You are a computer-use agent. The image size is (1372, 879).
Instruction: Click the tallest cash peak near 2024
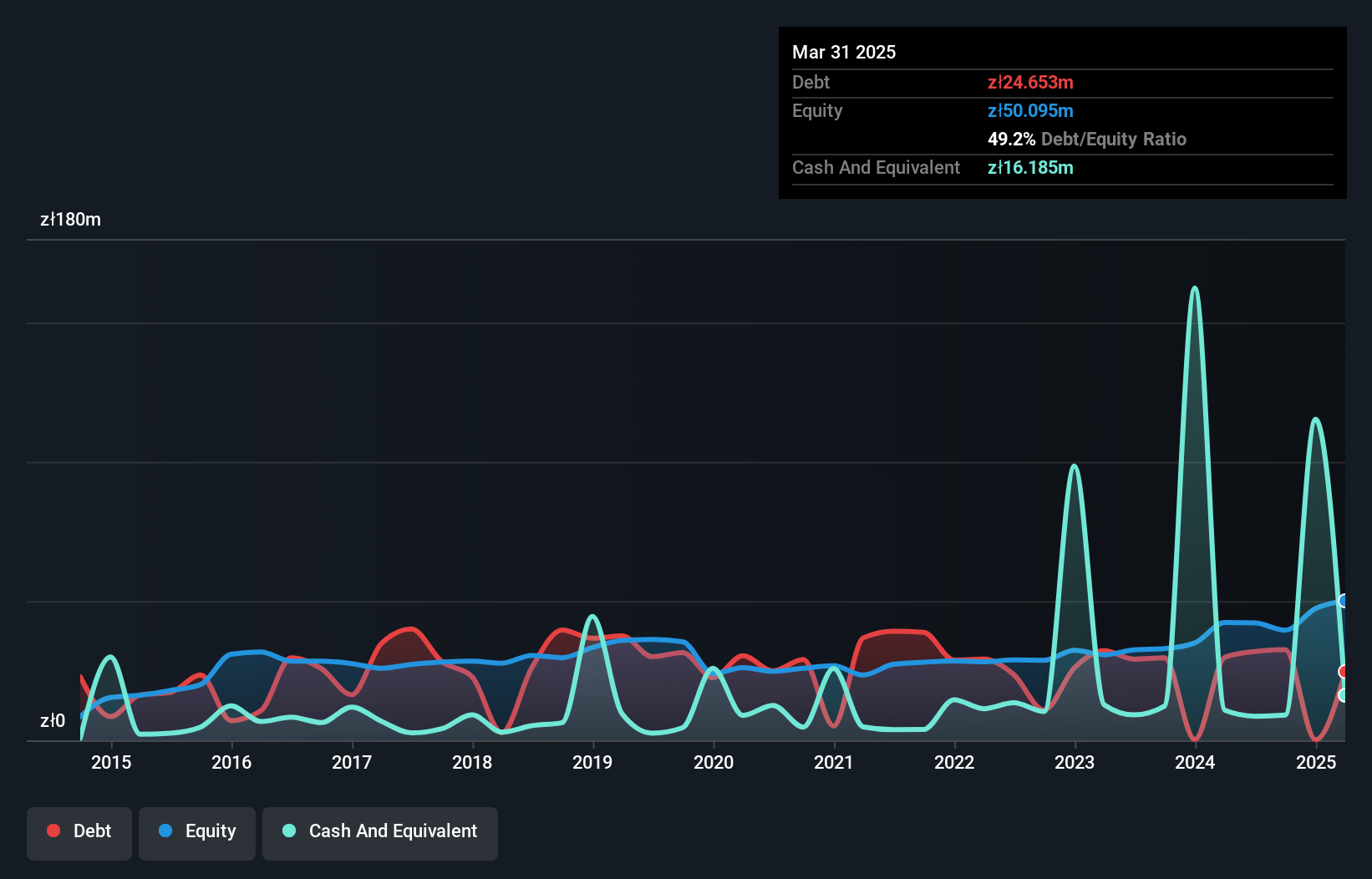click(x=1195, y=289)
